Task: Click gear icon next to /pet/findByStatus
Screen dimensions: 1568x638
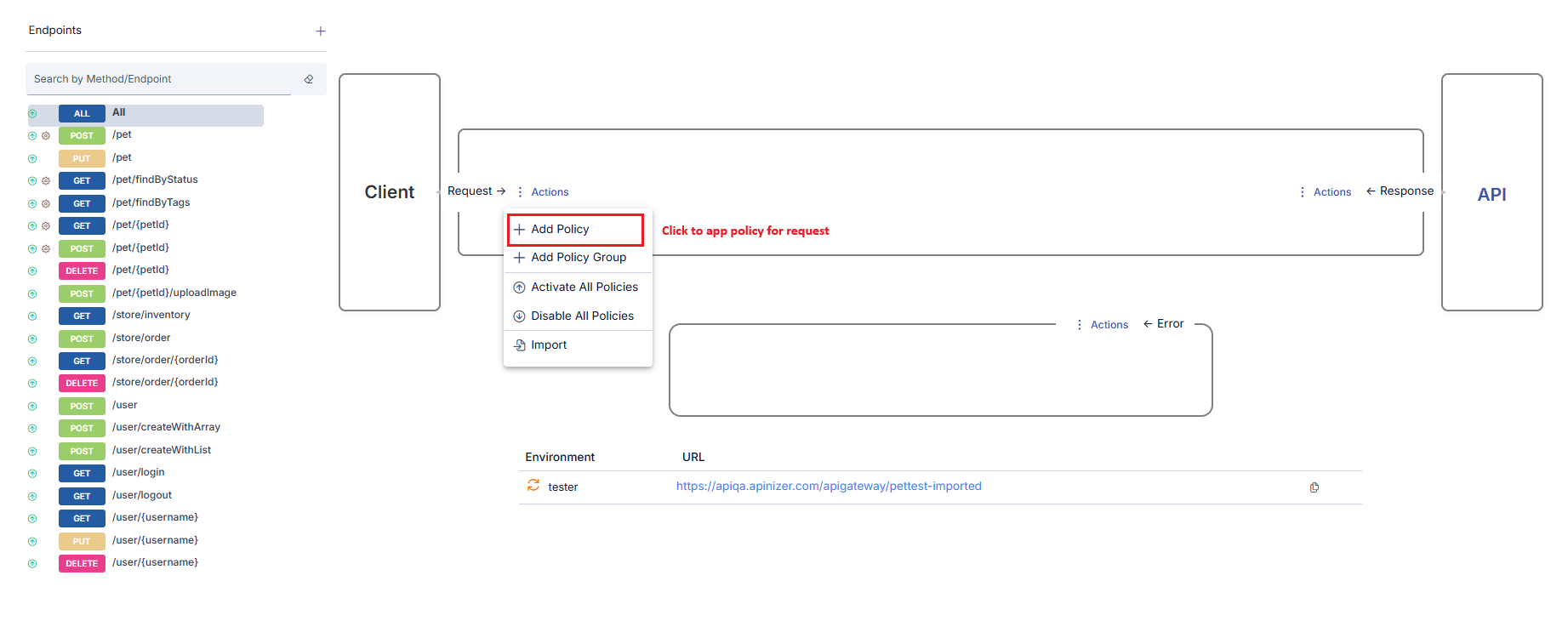Action: click(46, 181)
